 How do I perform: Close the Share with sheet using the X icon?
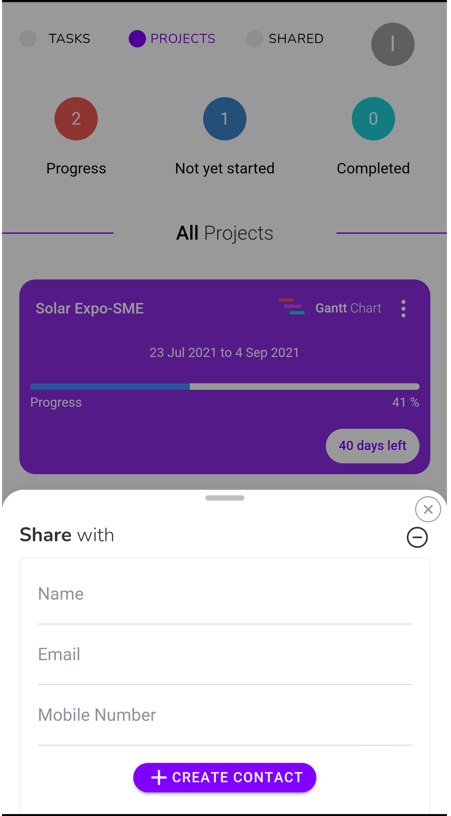(428, 509)
